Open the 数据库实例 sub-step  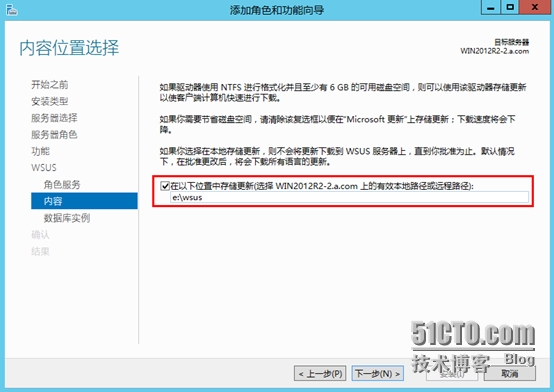click(x=67, y=218)
